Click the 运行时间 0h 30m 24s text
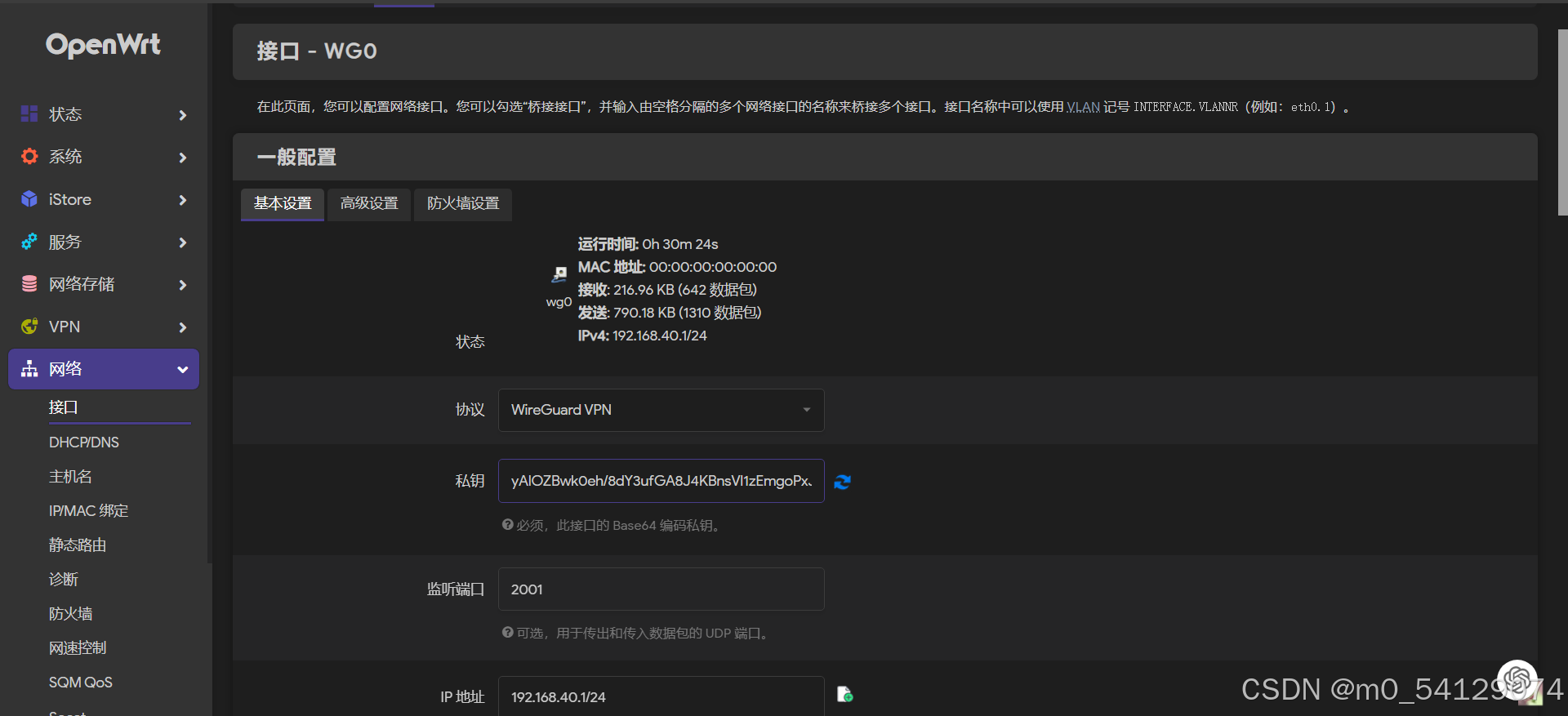Screen dimensions: 1568x716 point(648,244)
